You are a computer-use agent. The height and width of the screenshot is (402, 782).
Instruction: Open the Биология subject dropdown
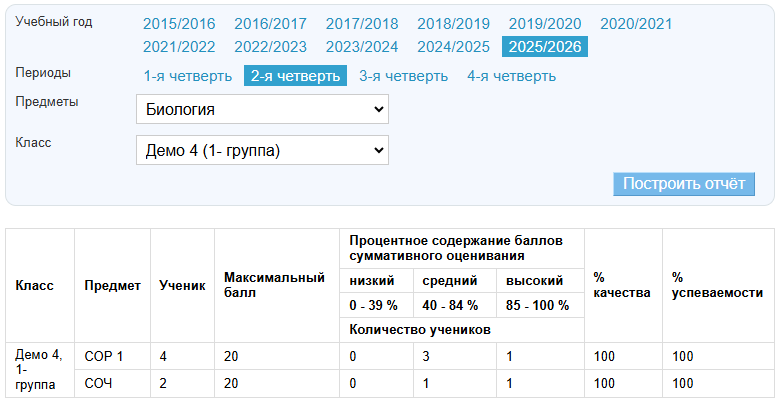262,109
